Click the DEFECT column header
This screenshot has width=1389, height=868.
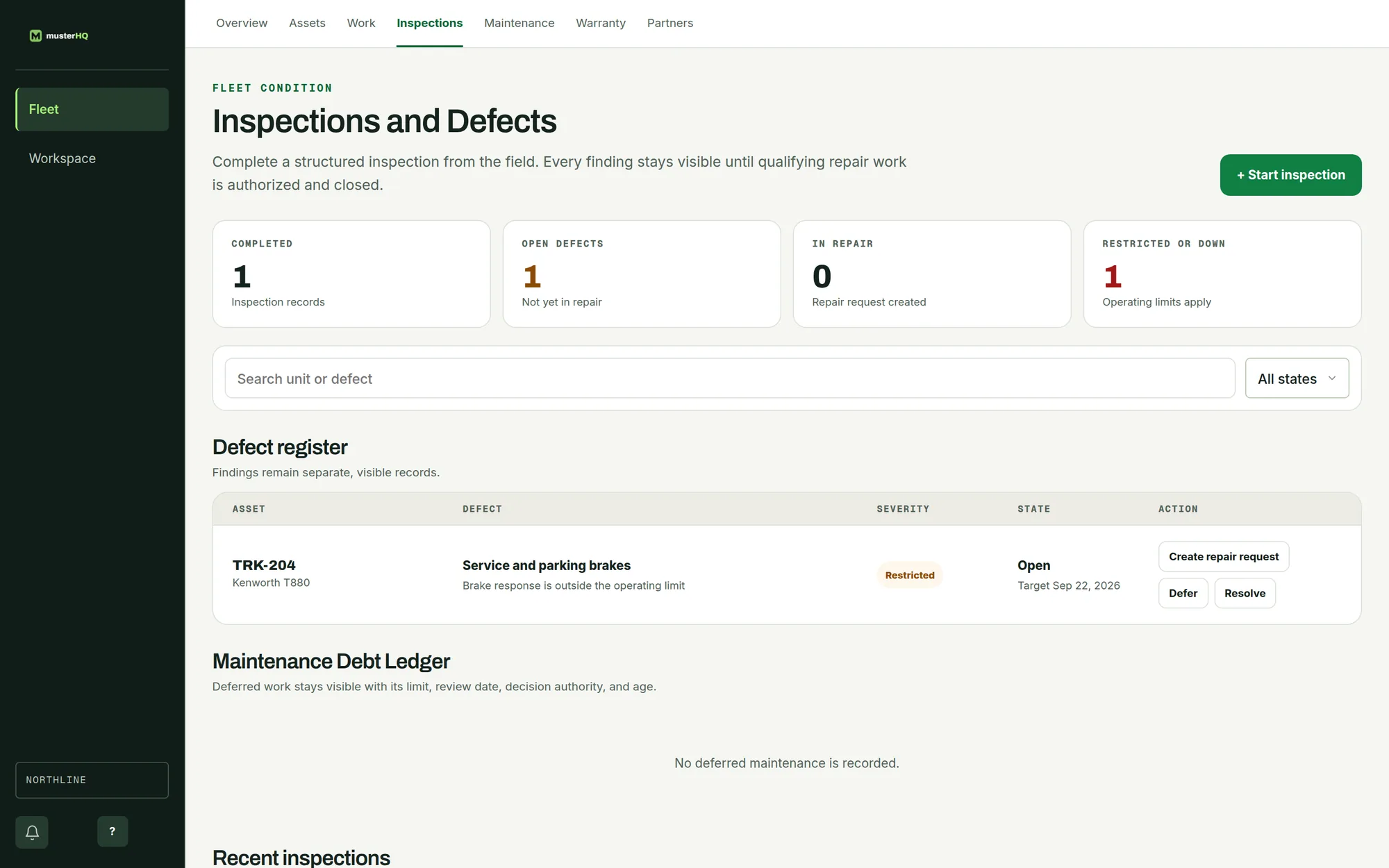point(482,509)
